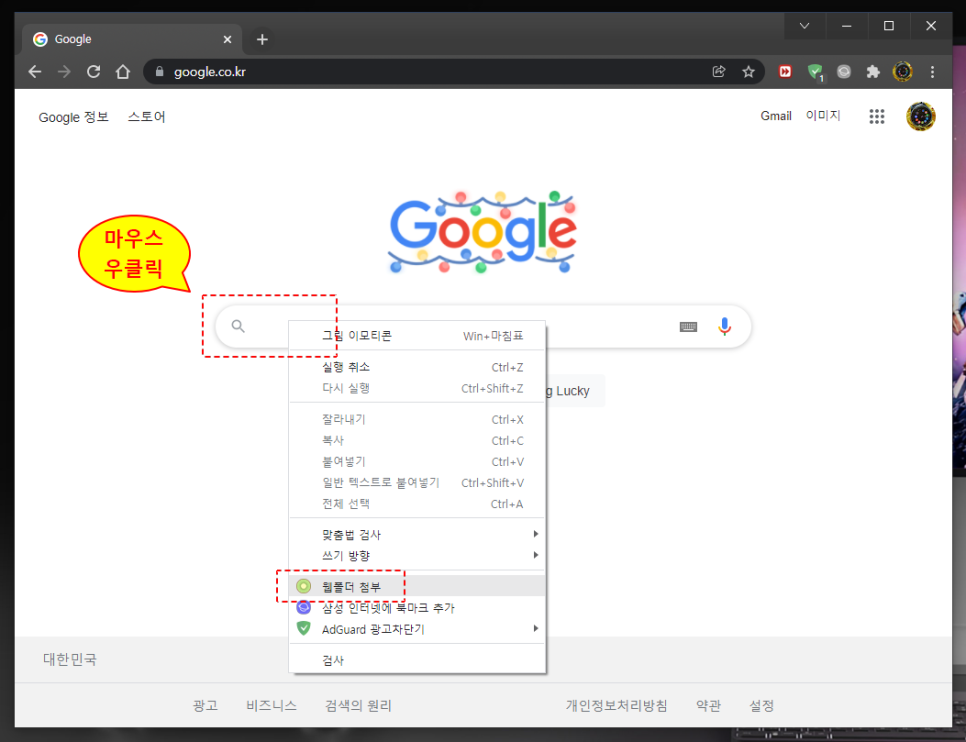The width and height of the screenshot is (966, 742).
Task: Open the 검색의 원리 footer link
Action: (359, 706)
